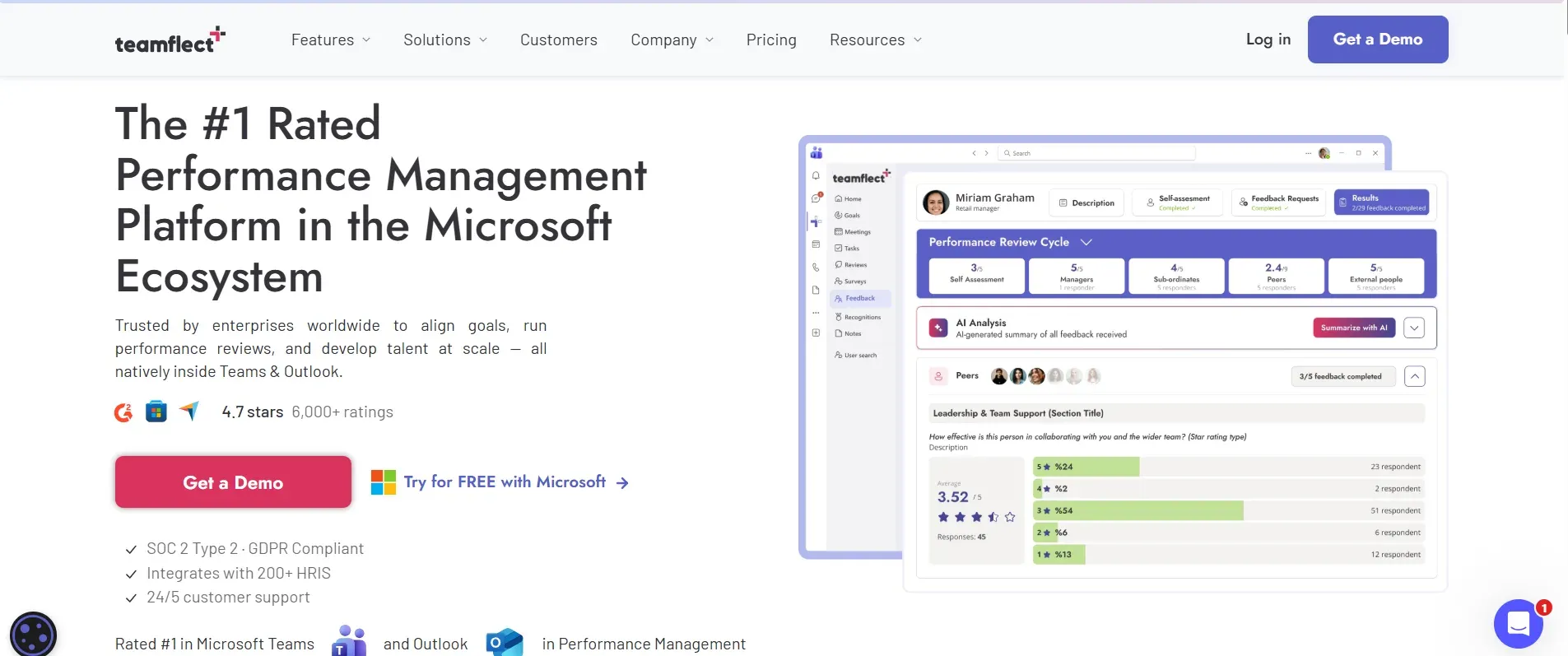The image size is (1568, 656).
Task: Expand the Solutions dropdown menu
Action: (445, 40)
